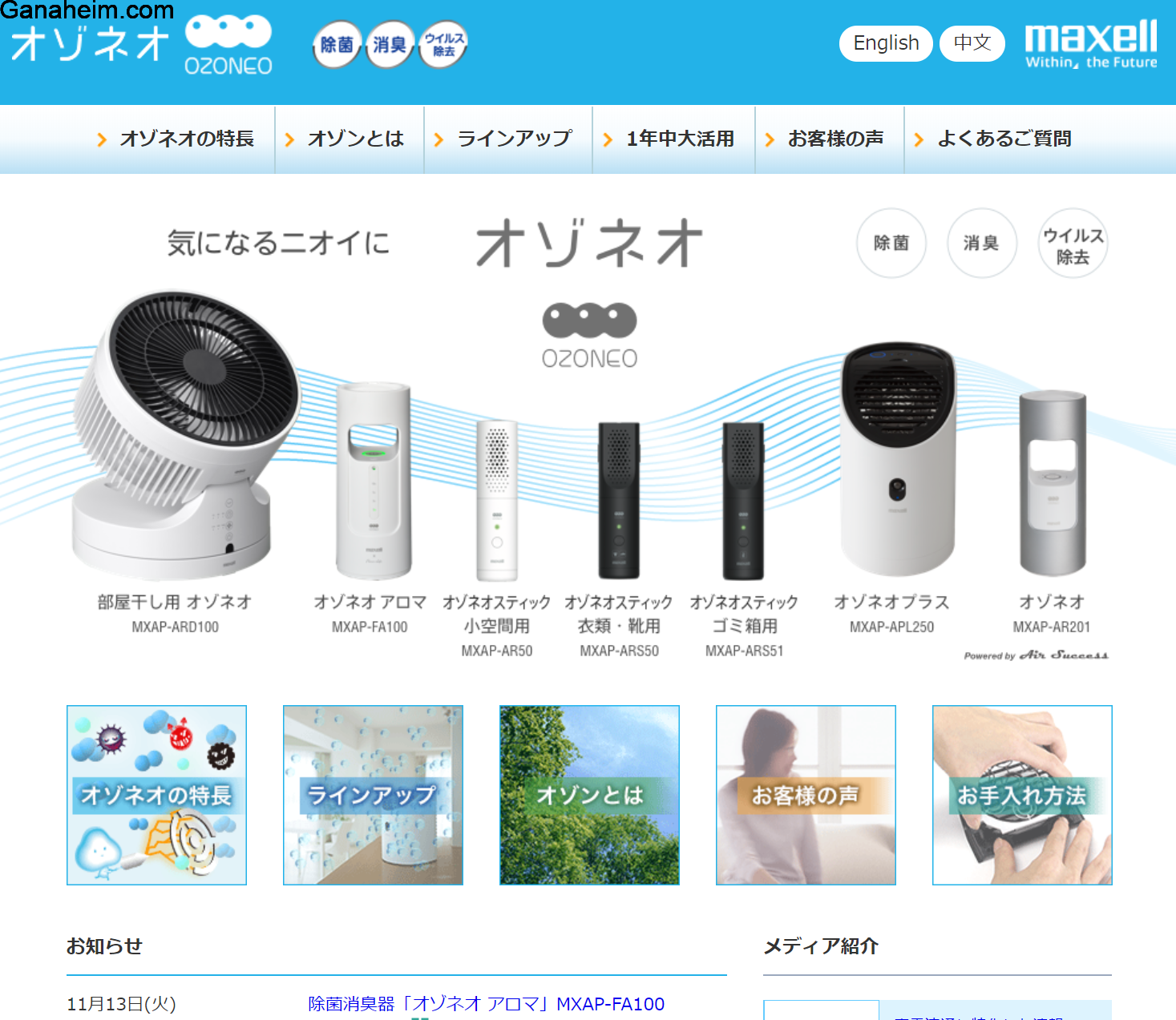Select the gray ウイルス除去 circle in banner
Viewport: 1176px width, 1020px height.
click(x=1073, y=244)
